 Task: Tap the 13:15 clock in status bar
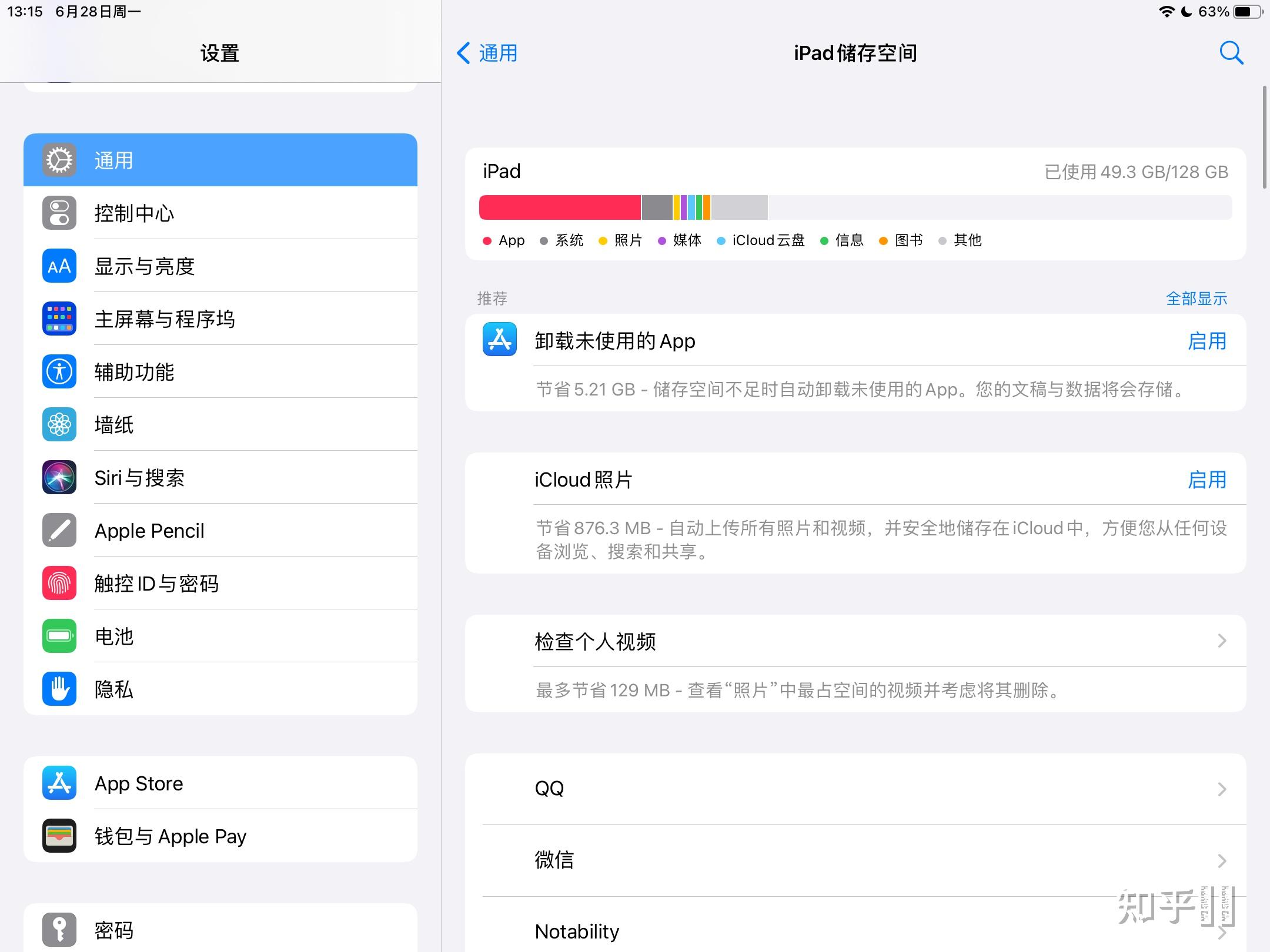pyautogui.click(x=25, y=12)
